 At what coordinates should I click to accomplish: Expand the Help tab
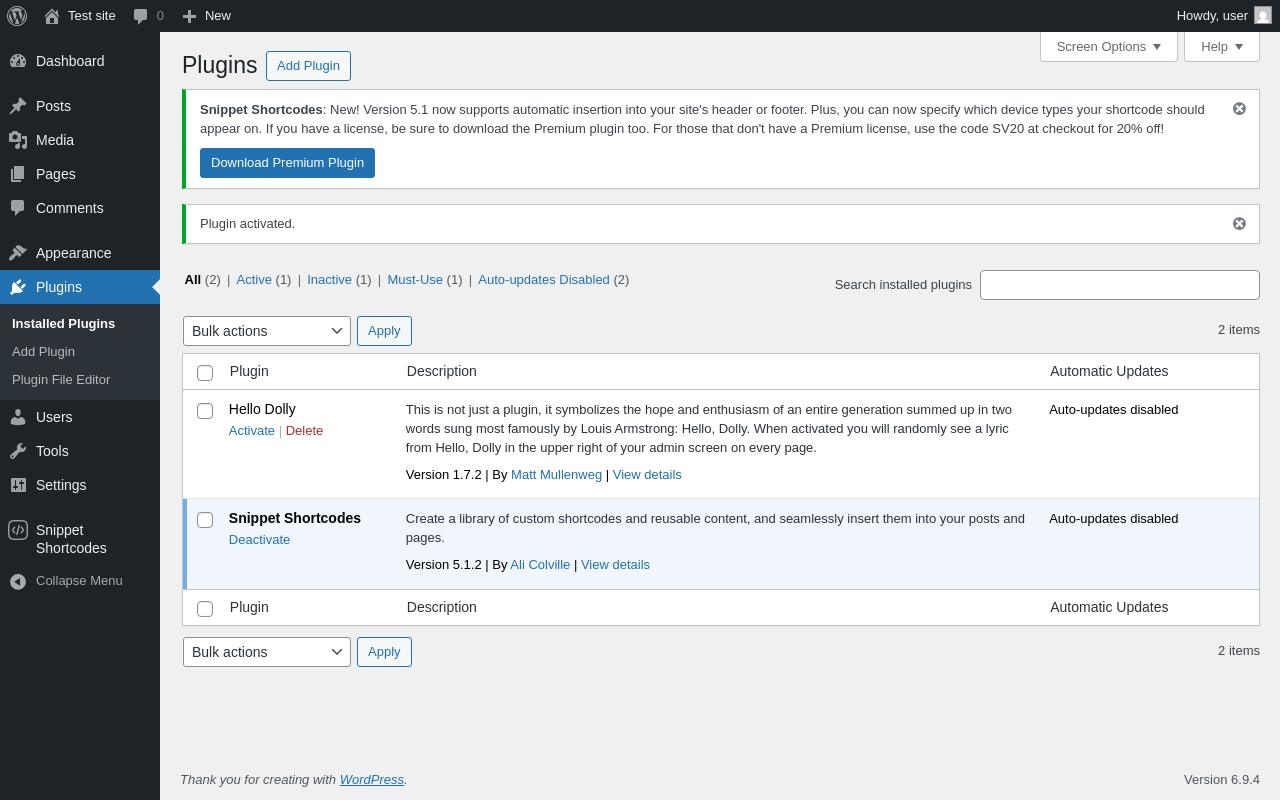pos(1222,46)
